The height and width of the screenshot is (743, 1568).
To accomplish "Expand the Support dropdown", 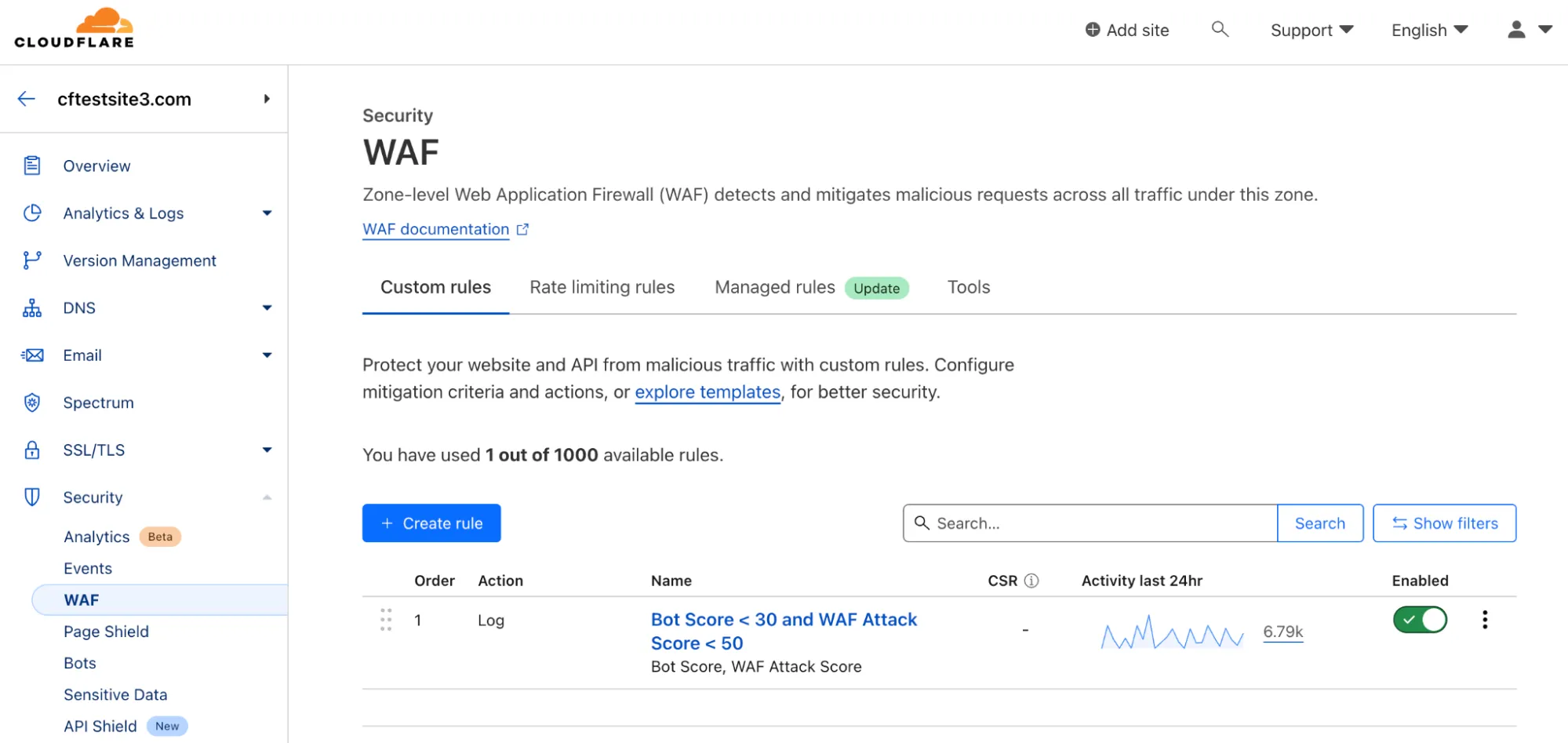I will 1311,30.
